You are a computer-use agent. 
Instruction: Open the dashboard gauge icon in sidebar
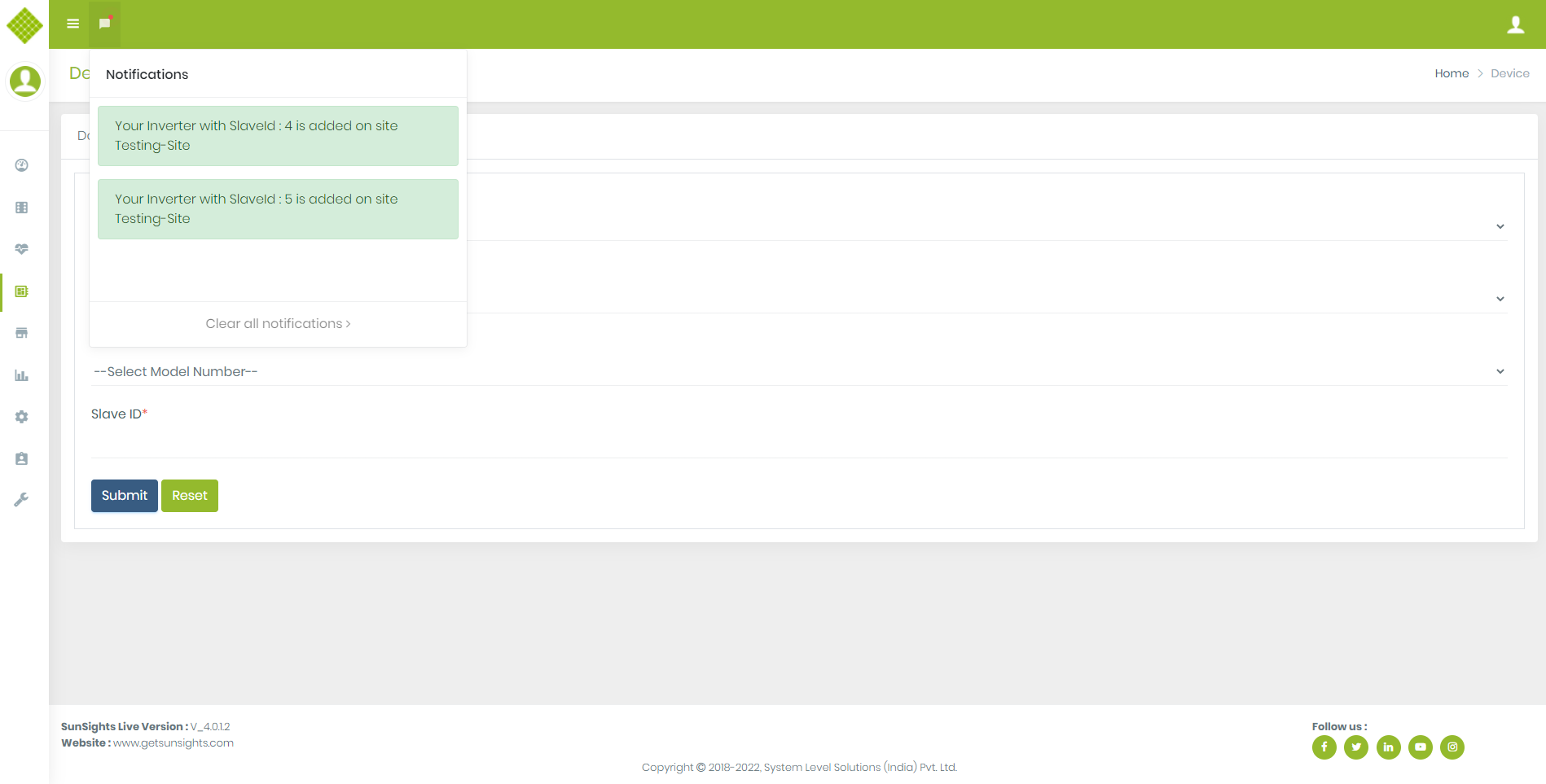(20, 165)
